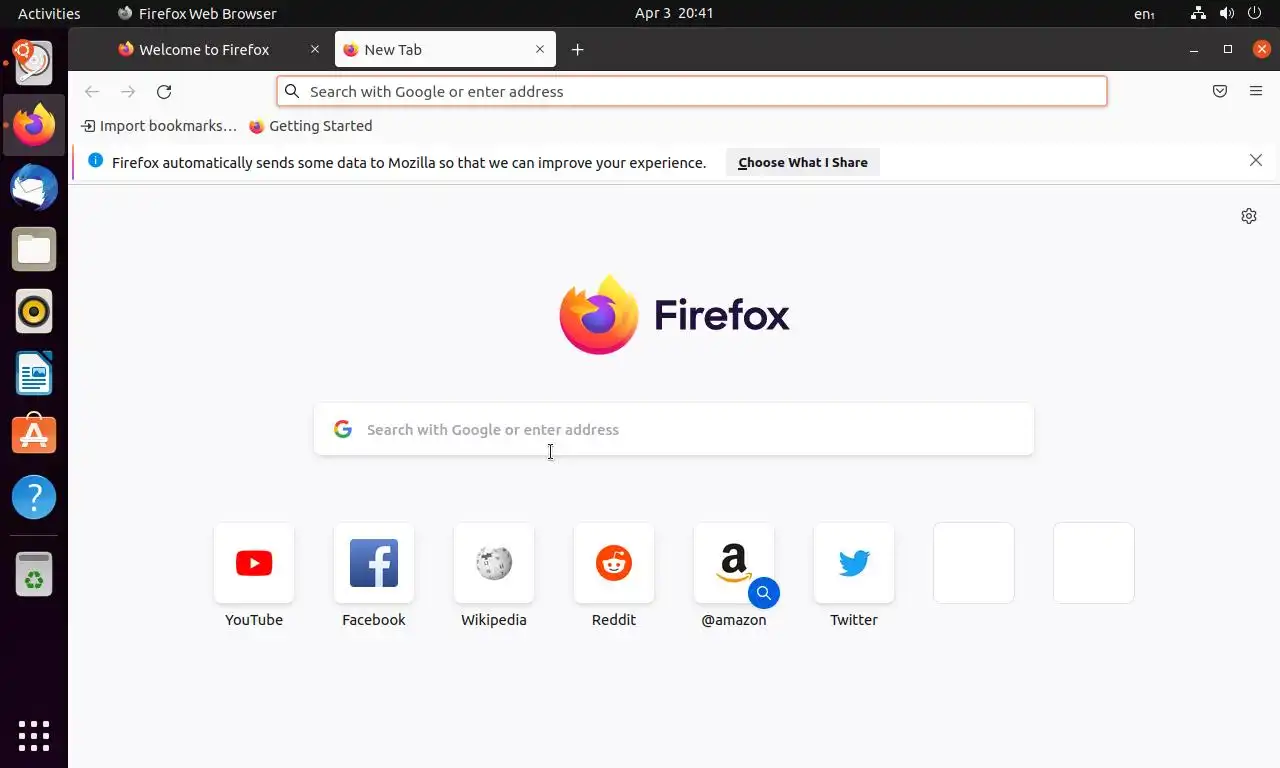Switch to Welcome to Firefox tab
The width and height of the screenshot is (1280, 768).
point(204,50)
